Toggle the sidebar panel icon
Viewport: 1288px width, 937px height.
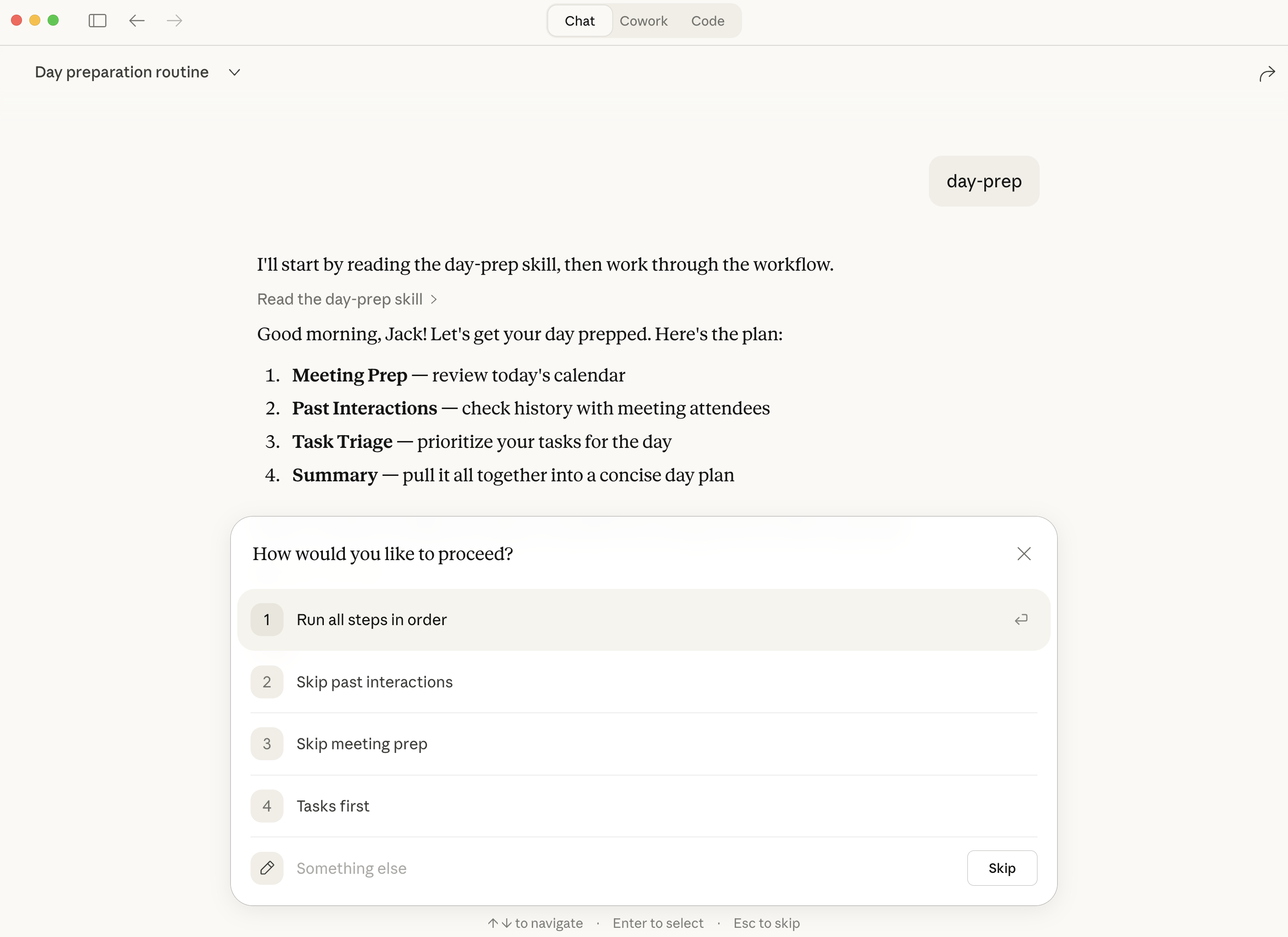point(97,21)
